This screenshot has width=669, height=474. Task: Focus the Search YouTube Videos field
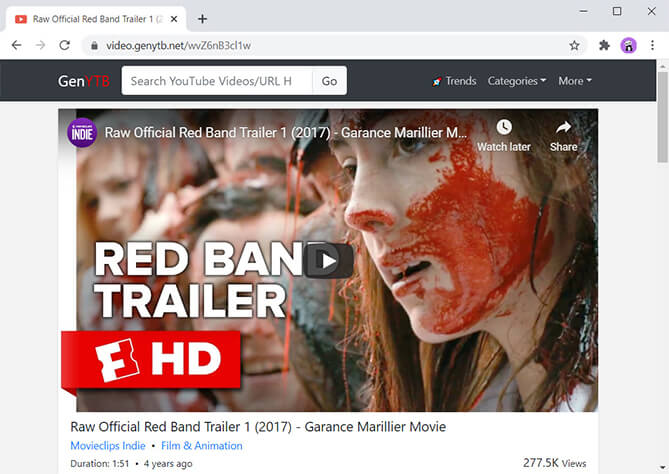tap(217, 81)
